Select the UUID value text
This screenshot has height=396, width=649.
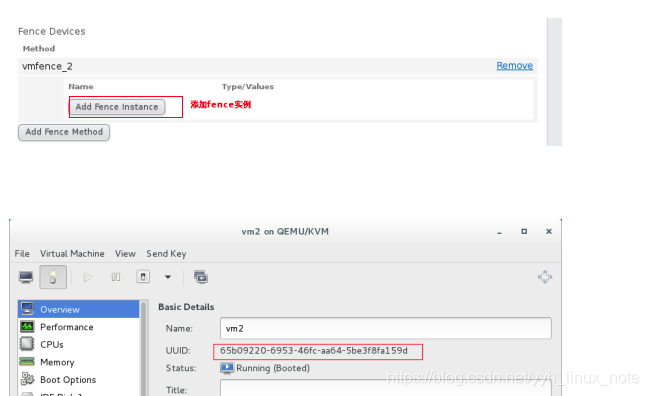point(314,351)
